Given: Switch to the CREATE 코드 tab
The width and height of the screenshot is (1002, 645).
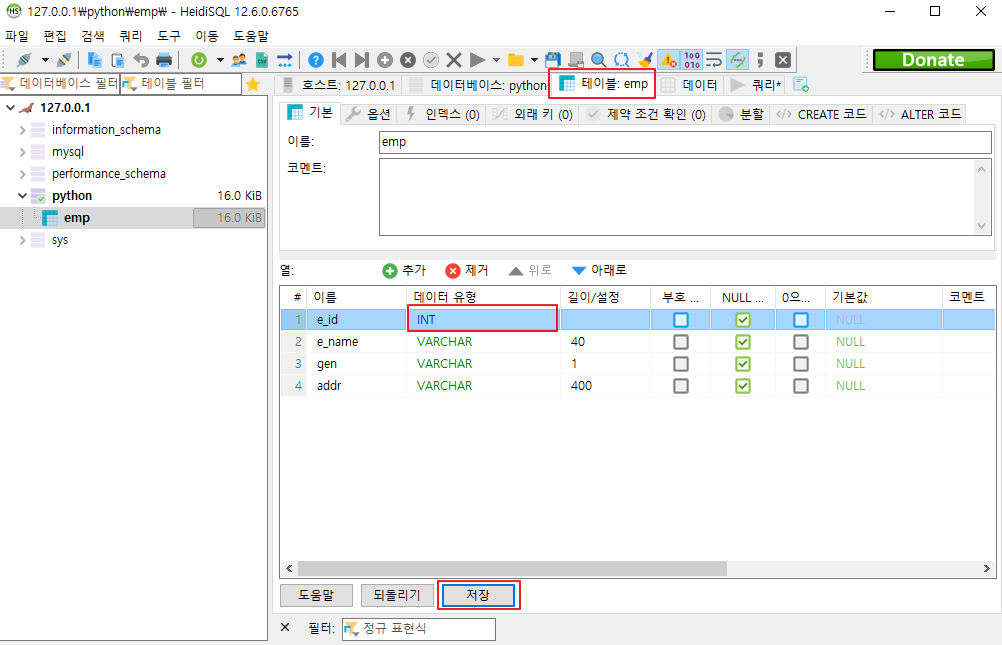Looking at the screenshot, I should tap(821, 114).
